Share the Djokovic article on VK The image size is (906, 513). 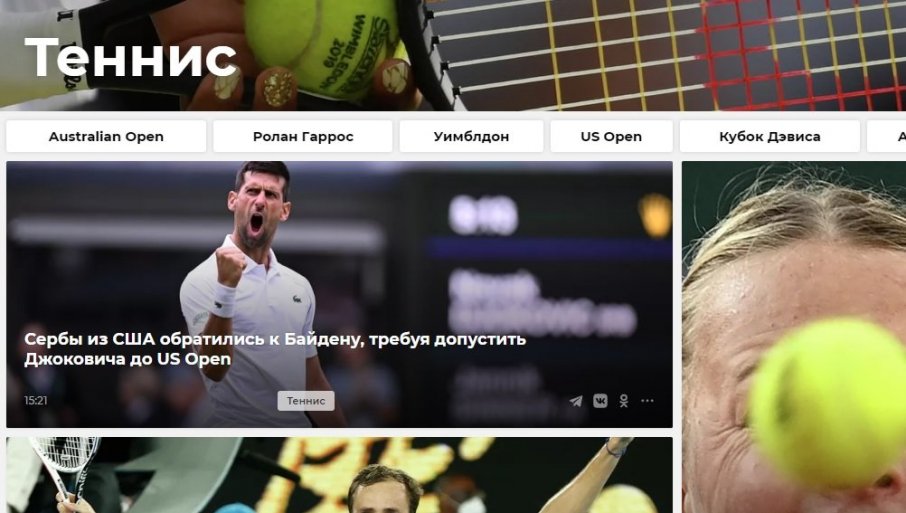click(x=600, y=401)
